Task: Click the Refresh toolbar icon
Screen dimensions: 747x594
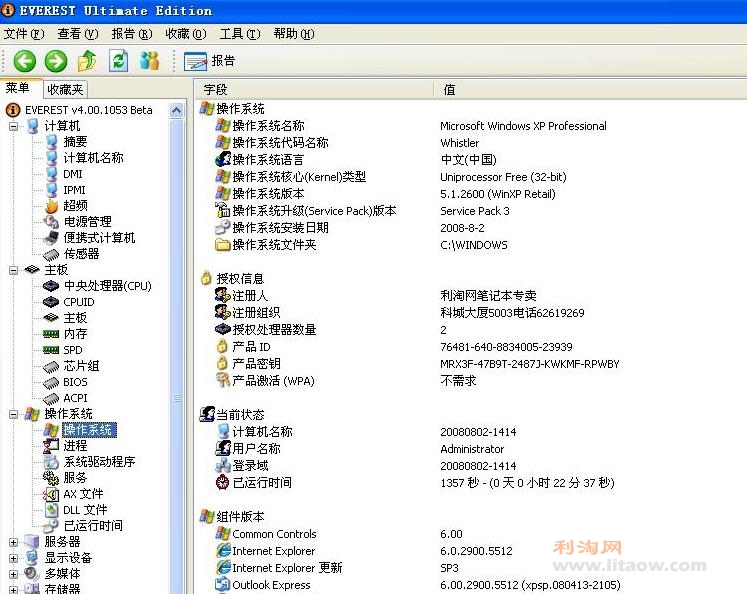Action: click(118, 61)
